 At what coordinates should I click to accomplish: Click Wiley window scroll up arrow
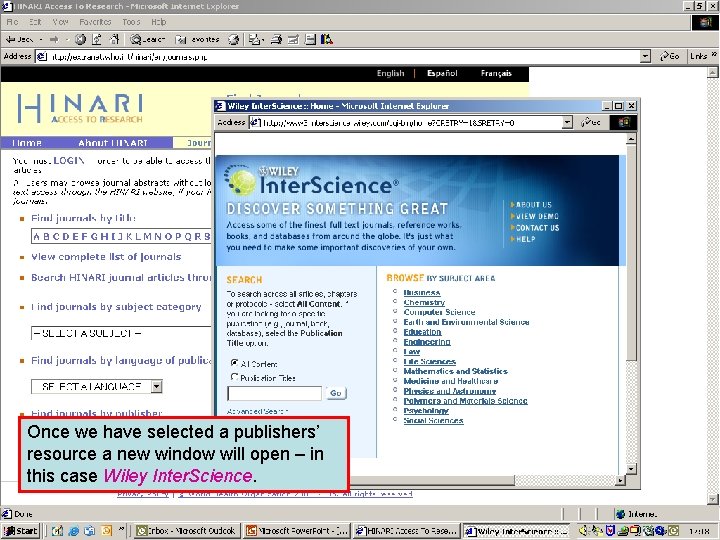tap(631, 138)
